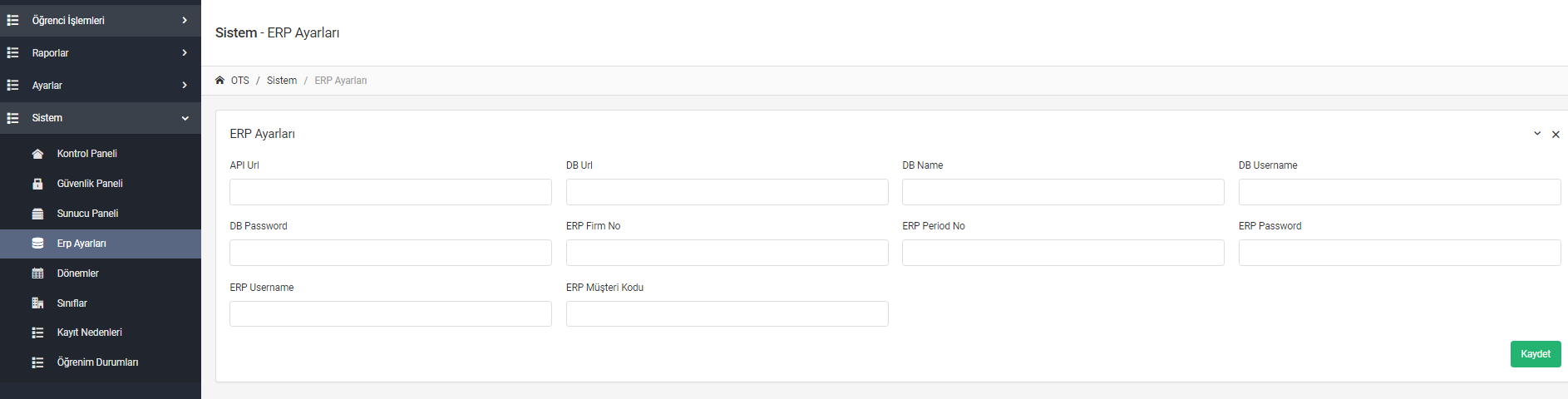Click the Kontrol Paneli home icon
Screen dimensions: 1568x399
pos(37,154)
